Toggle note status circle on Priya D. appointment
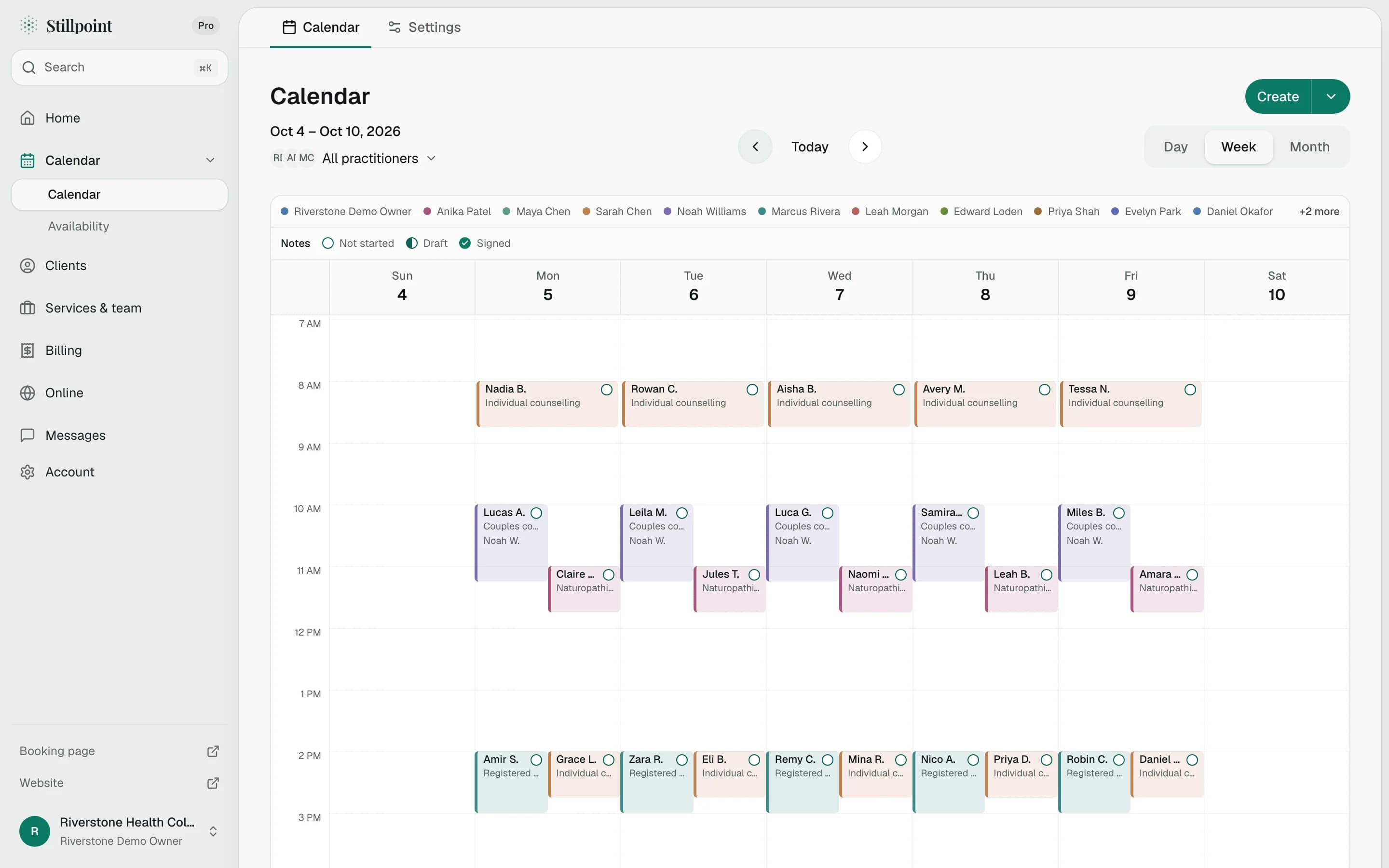The width and height of the screenshot is (1389, 868). tap(1046, 759)
